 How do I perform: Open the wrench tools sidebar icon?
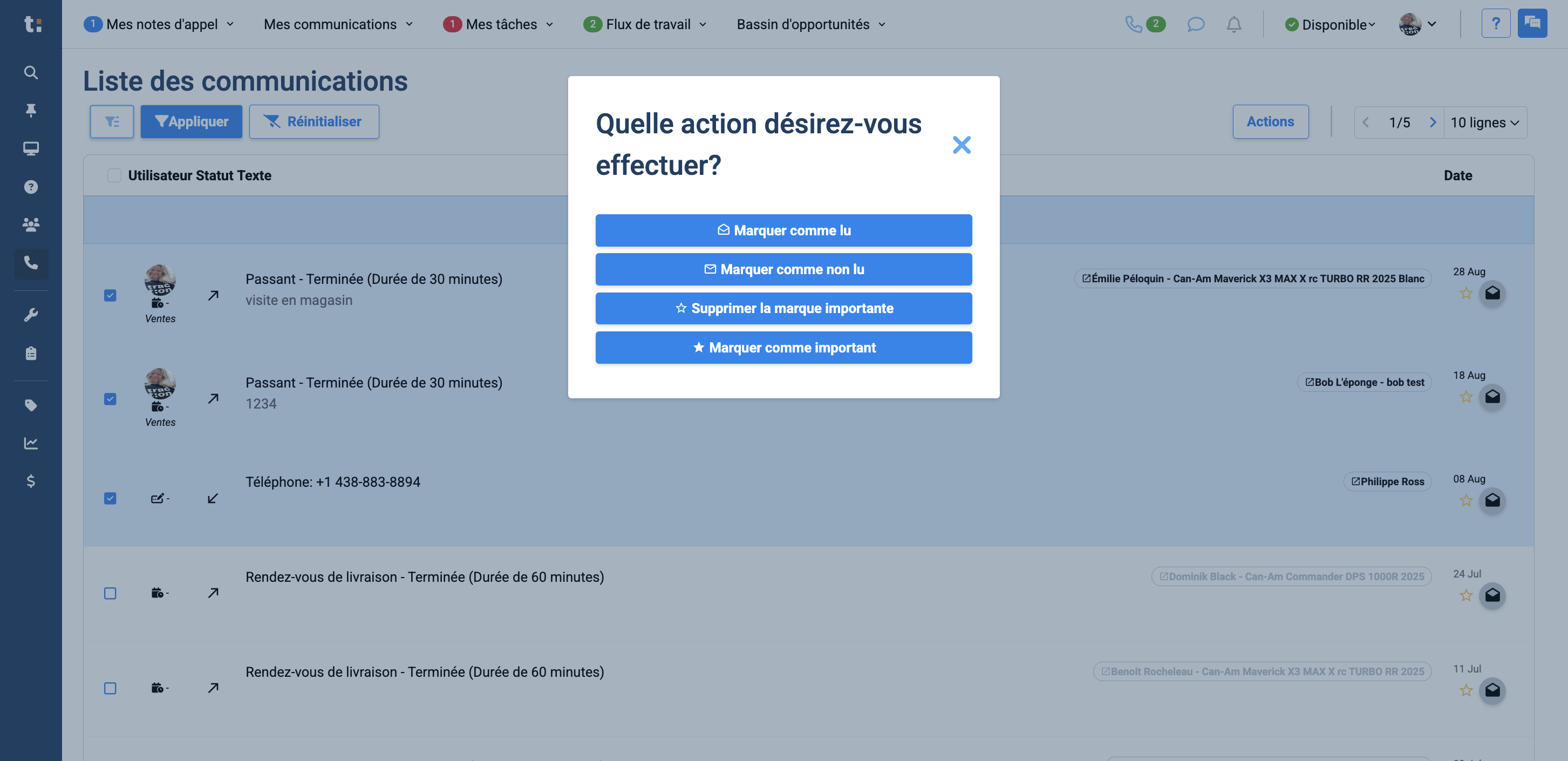tap(30, 315)
